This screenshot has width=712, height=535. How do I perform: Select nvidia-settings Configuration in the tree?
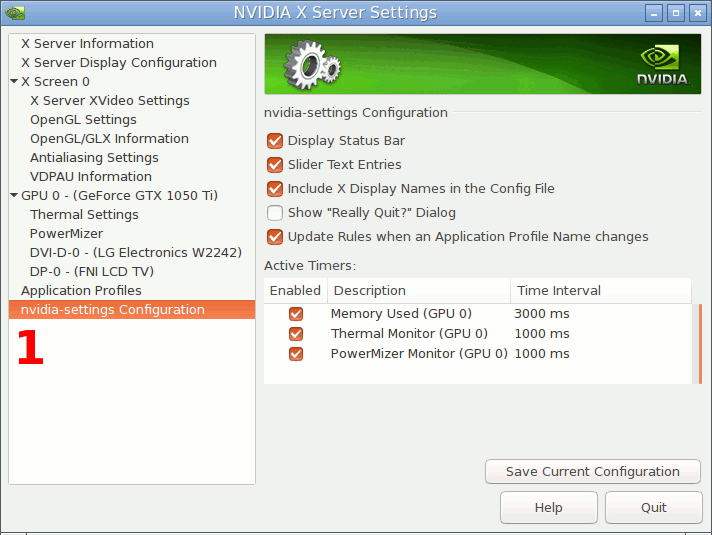click(132, 310)
